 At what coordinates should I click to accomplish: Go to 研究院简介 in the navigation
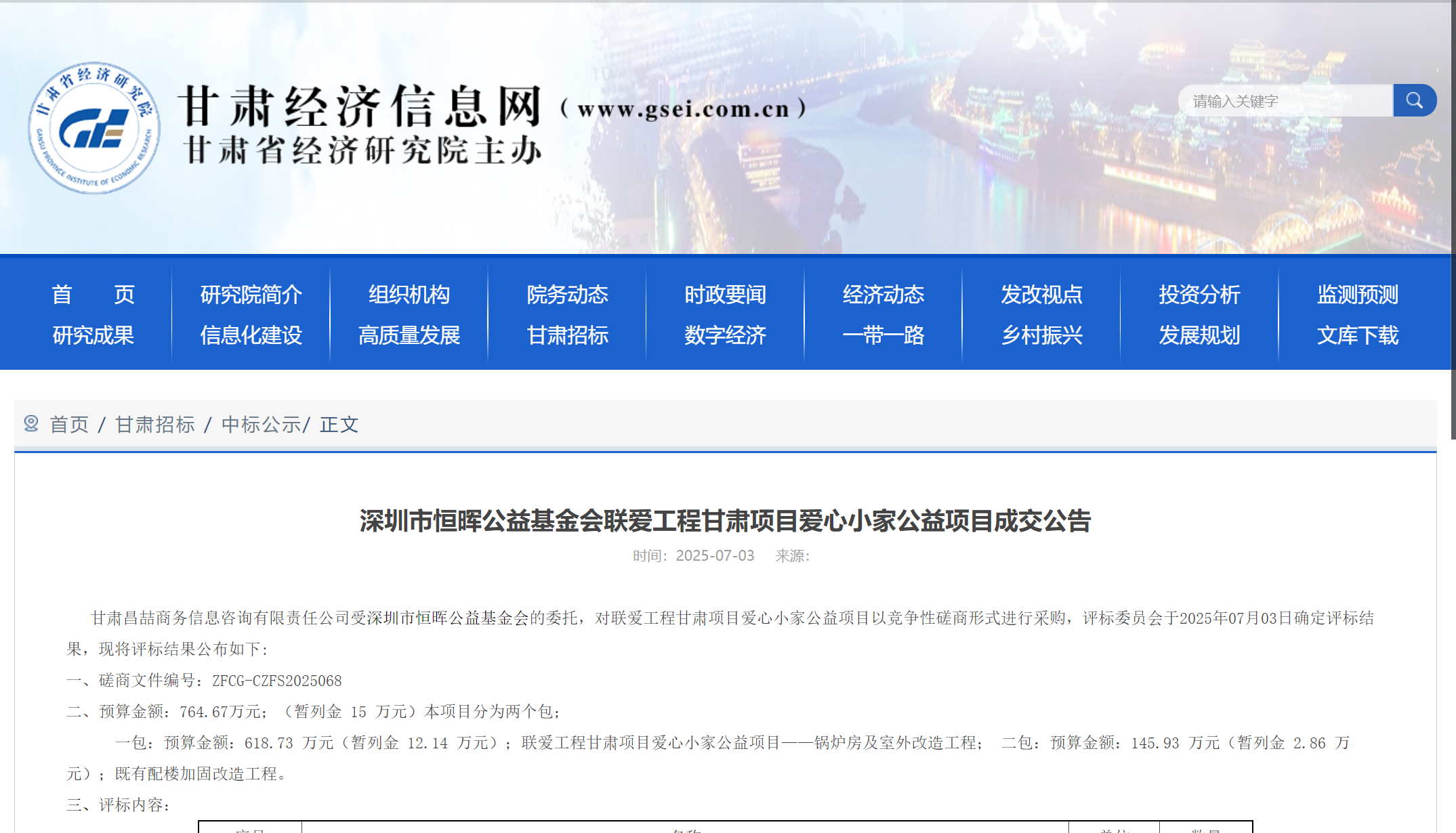click(x=251, y=295)
